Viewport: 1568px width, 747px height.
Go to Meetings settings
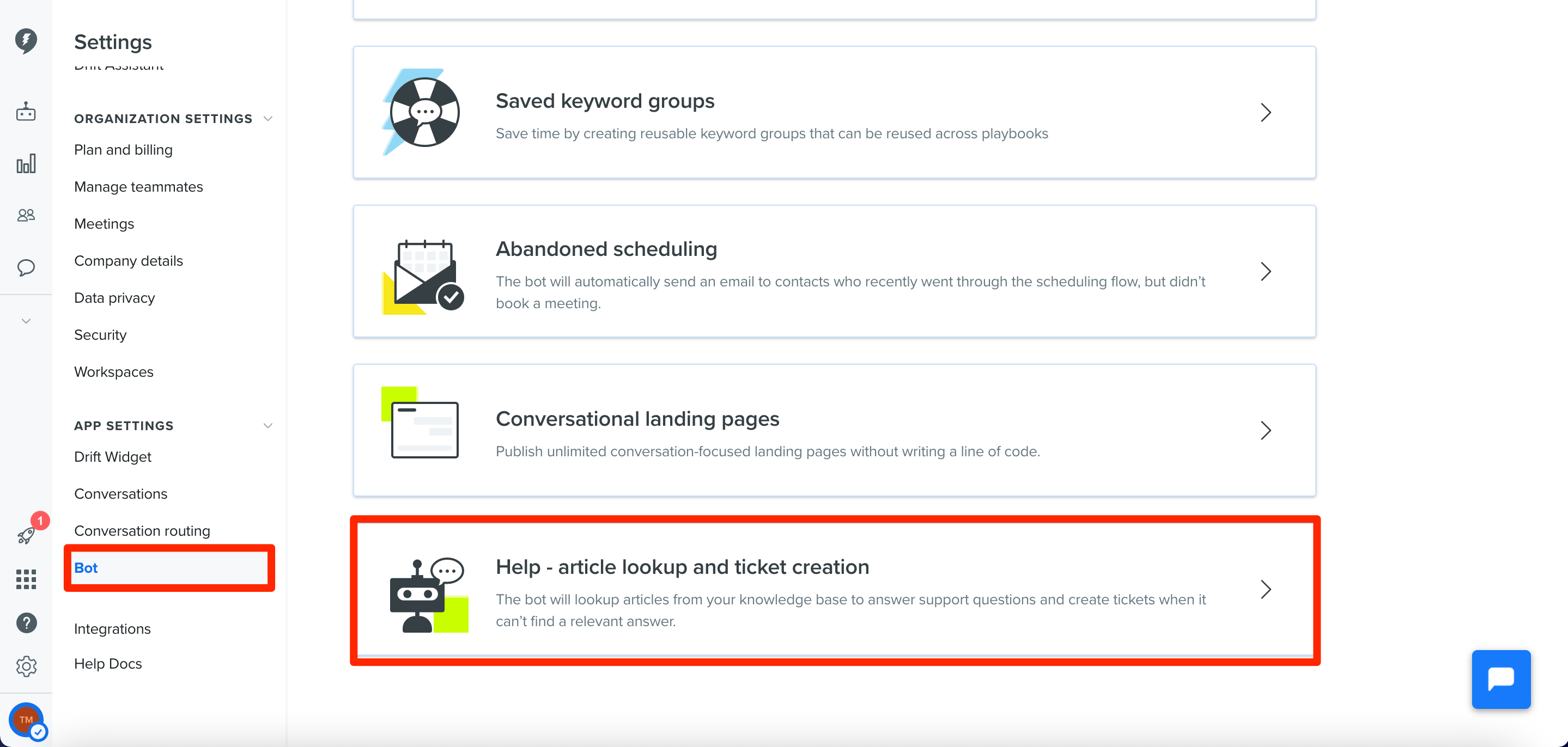(104, 224)
